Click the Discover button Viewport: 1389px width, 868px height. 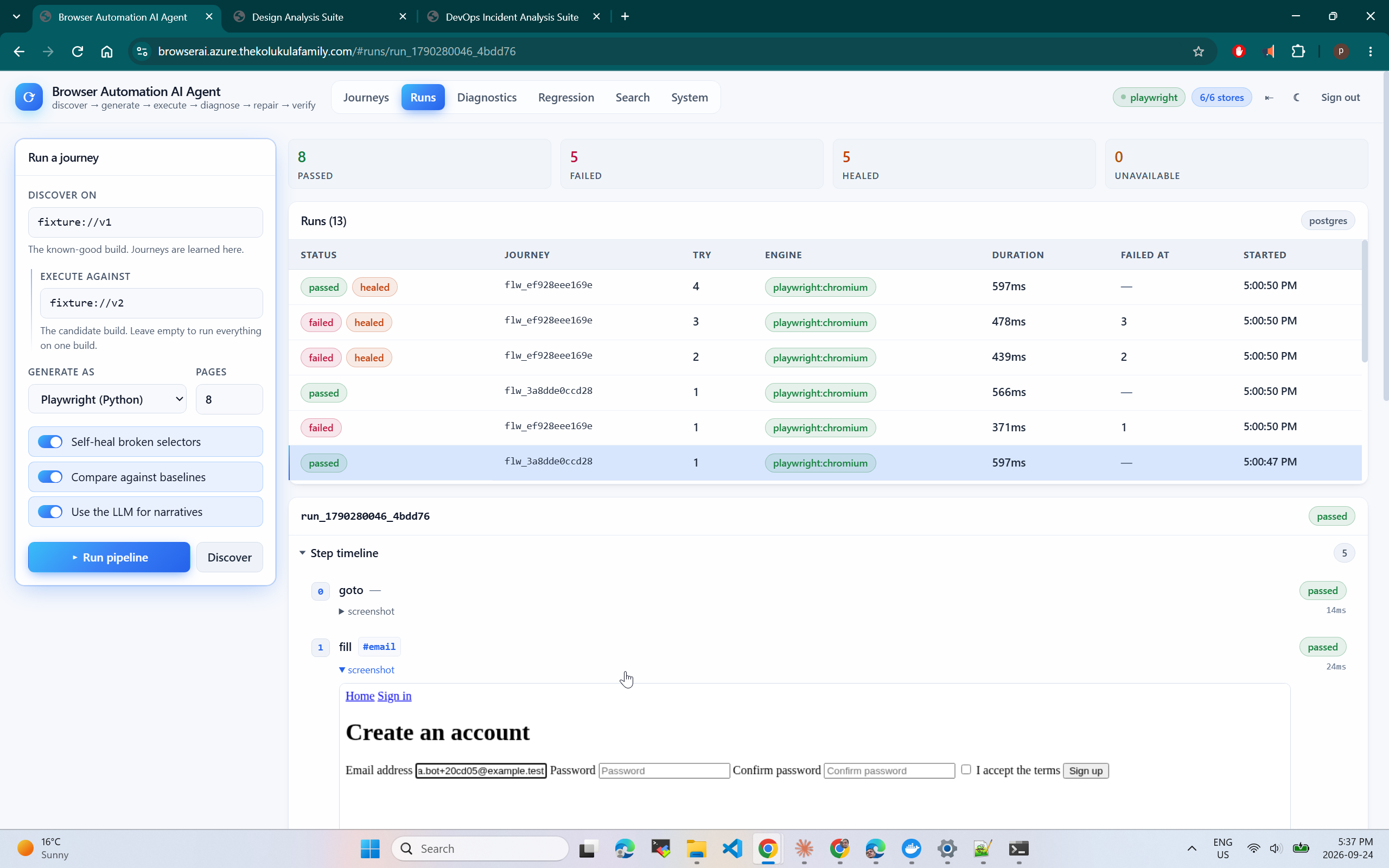tap(230, 557)
